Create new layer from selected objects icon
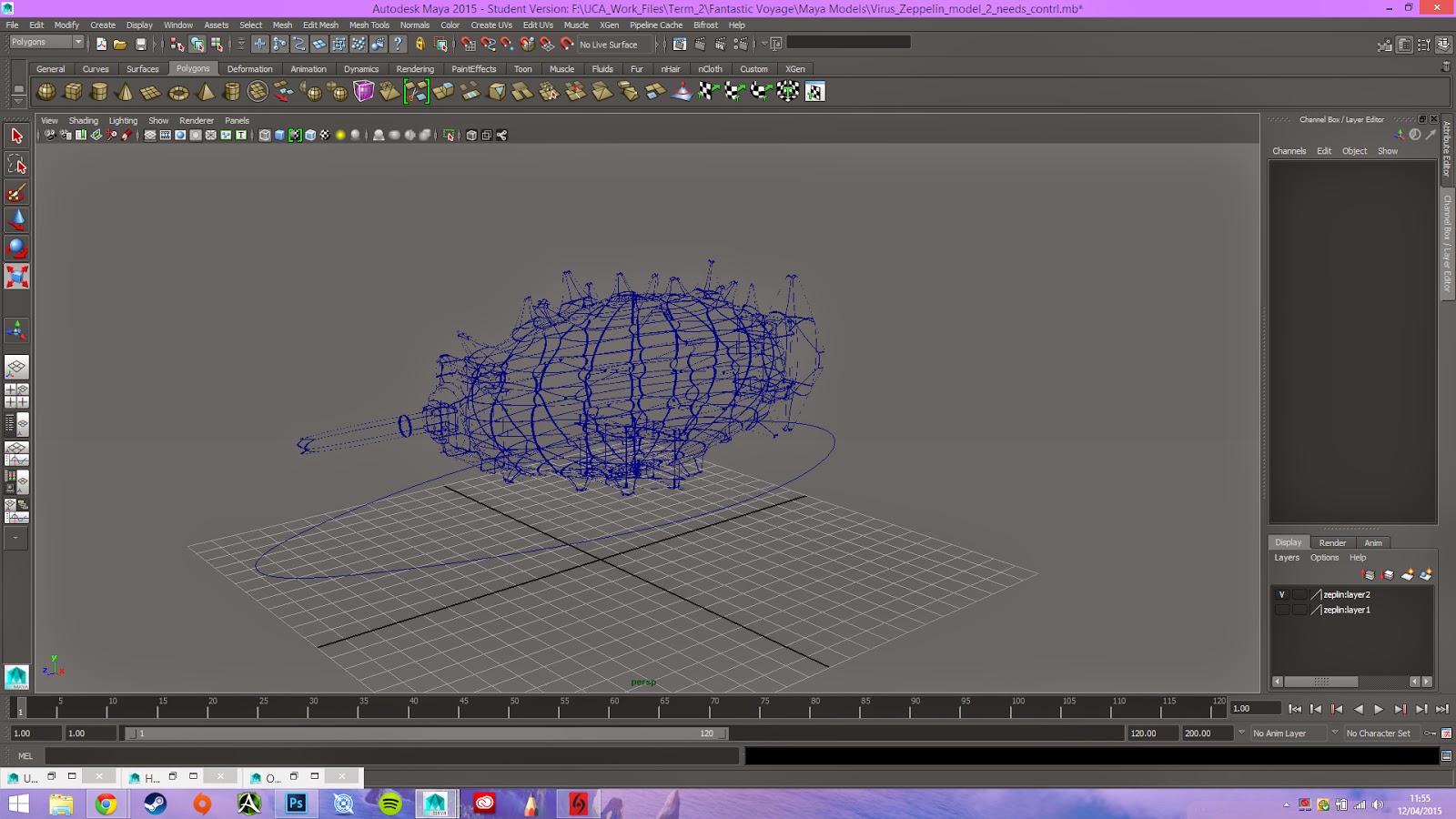Screen dimensions: 1456x819 coord(1426,575)
